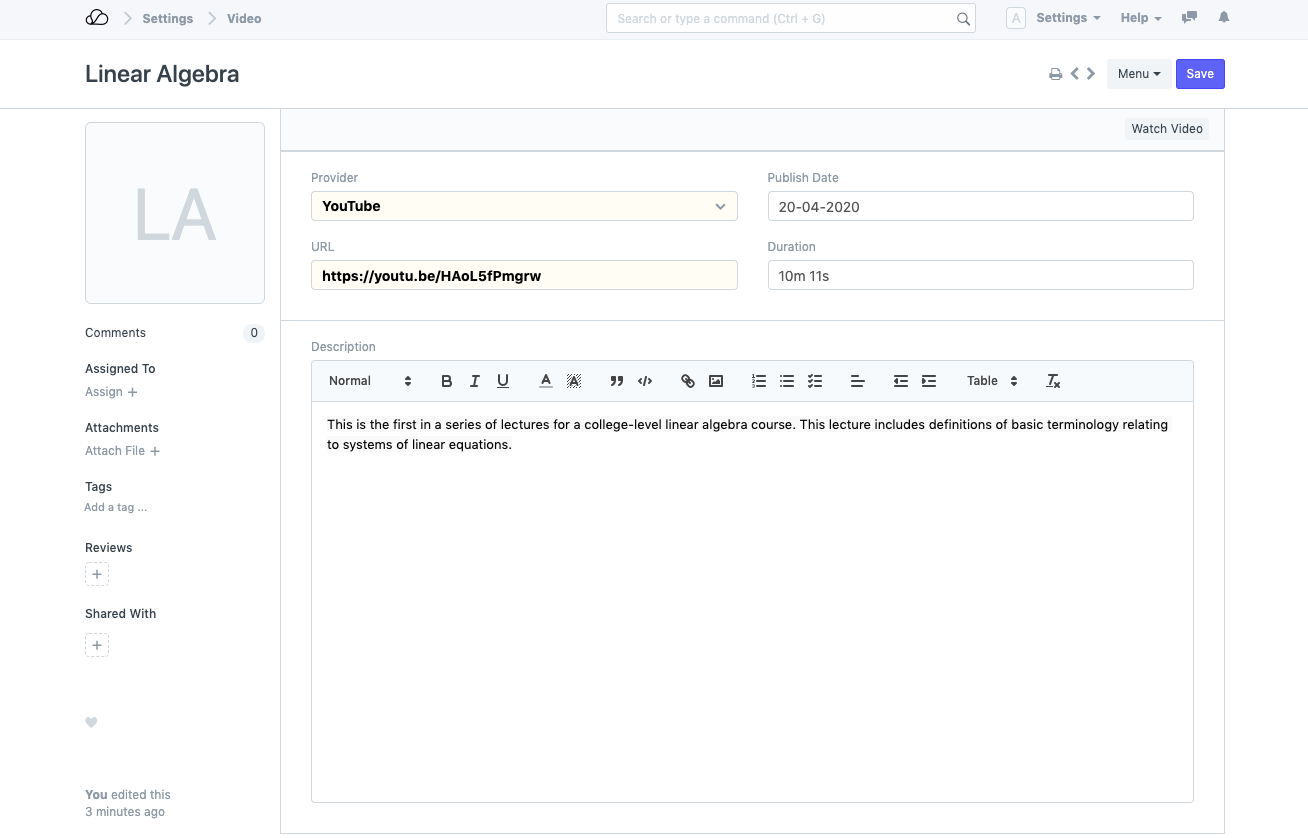Screen dimensions: 1308x838
Task: Open the Table dropdown in the editor
Action: coord(991,381)
